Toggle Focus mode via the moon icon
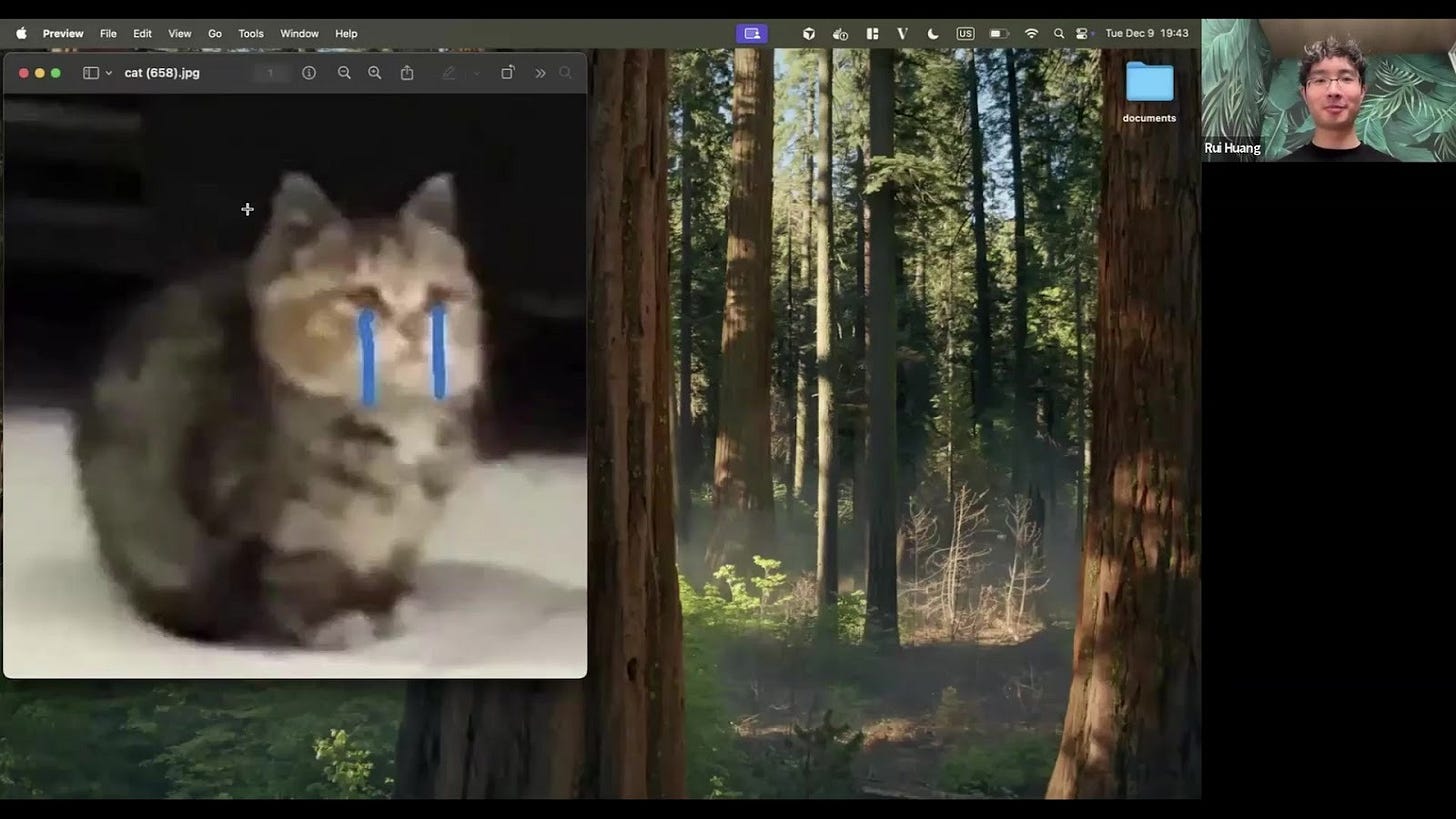The width and height of the screenshot is (1456, 819). click(933, 33)
